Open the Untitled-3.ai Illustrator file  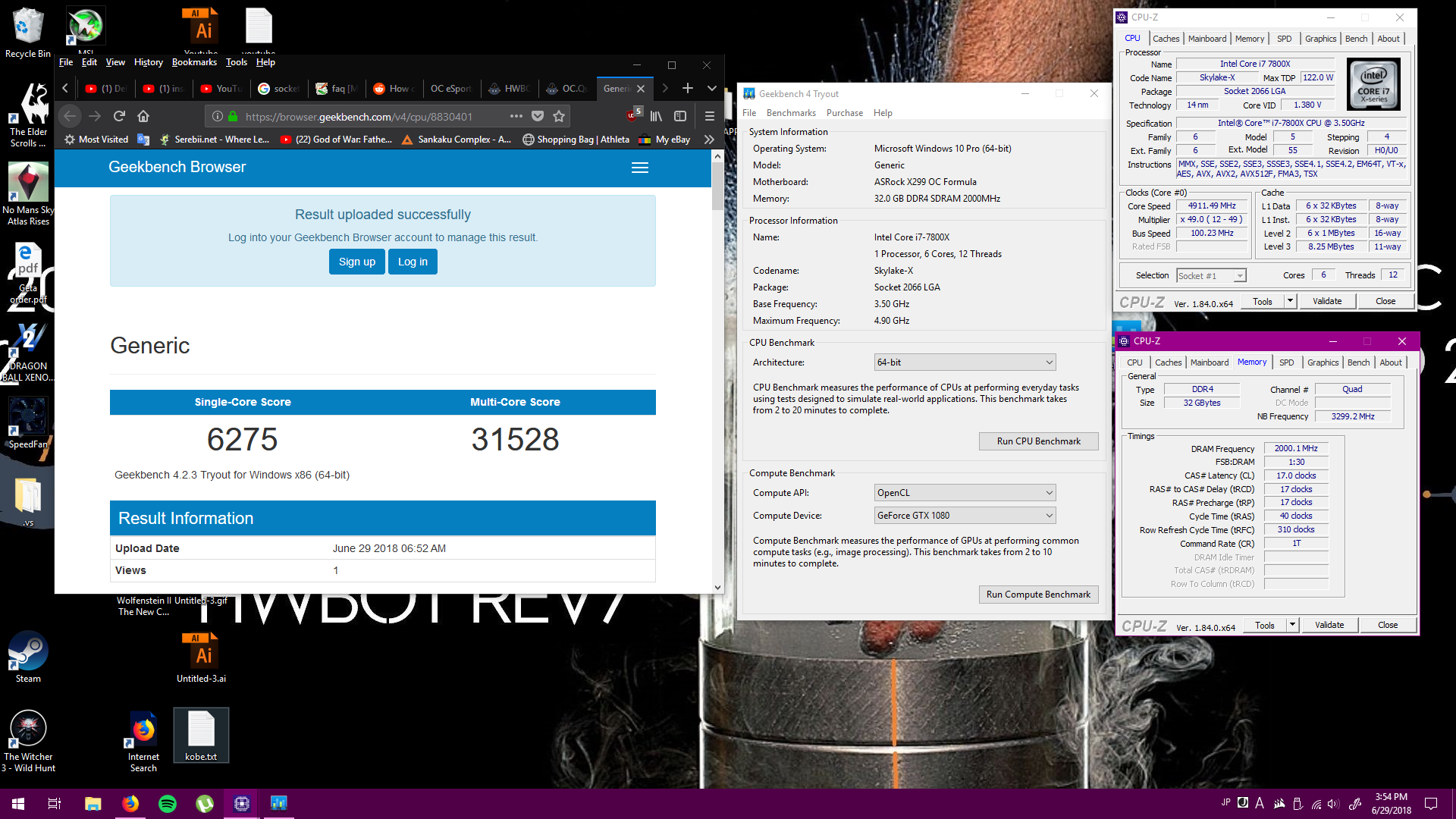pos(202,657)
